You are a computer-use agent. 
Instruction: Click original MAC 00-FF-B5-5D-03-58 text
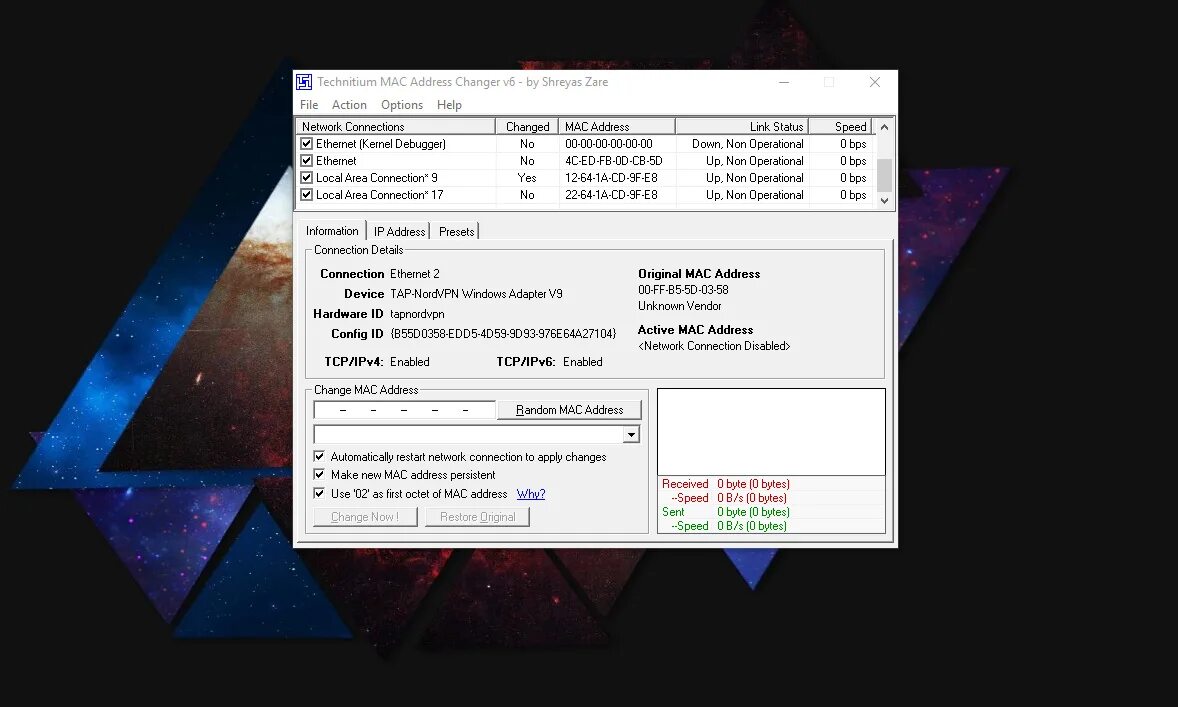pos(683,290)
